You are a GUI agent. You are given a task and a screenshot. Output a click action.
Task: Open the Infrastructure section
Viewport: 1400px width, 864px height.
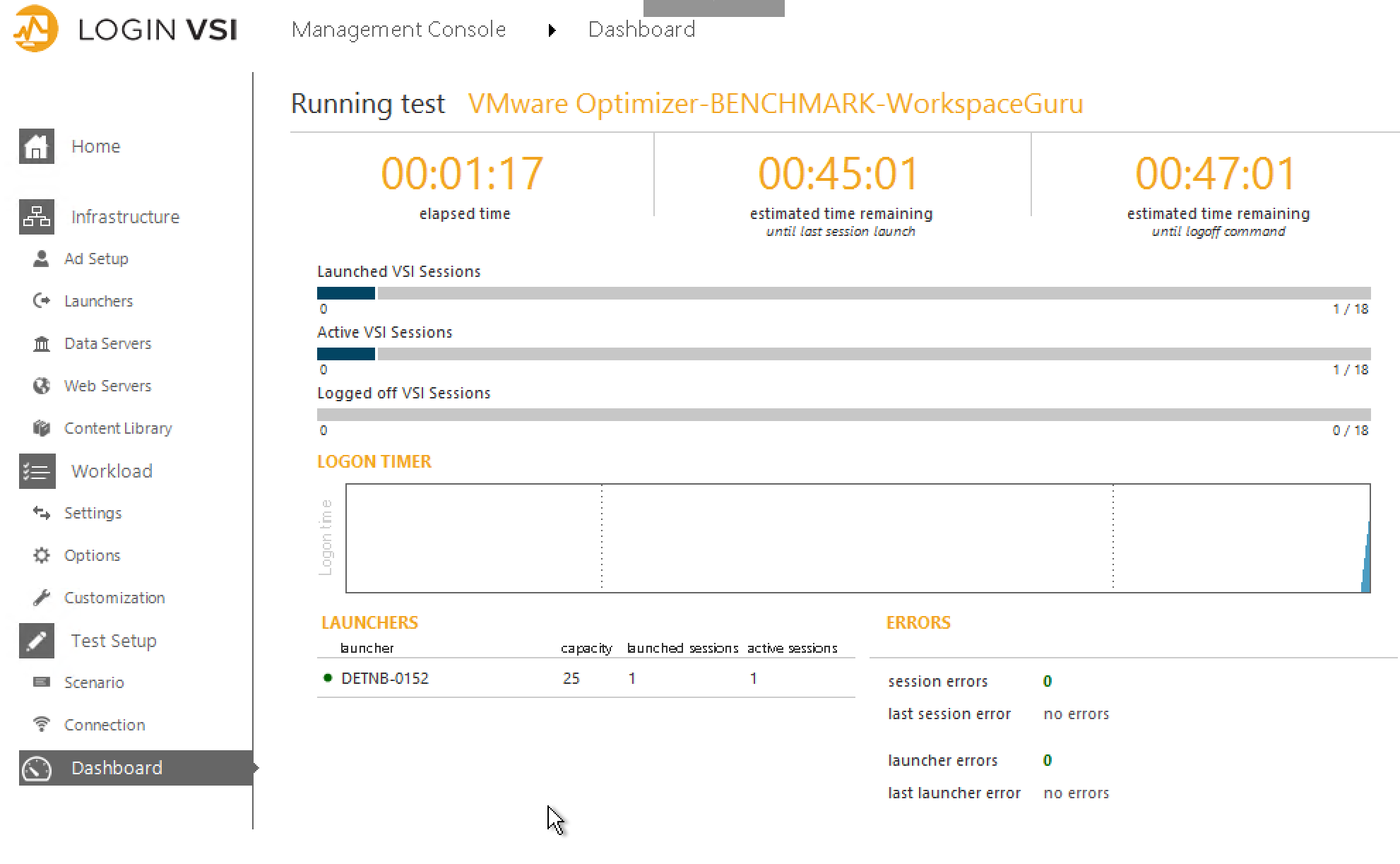pos(125,217)
